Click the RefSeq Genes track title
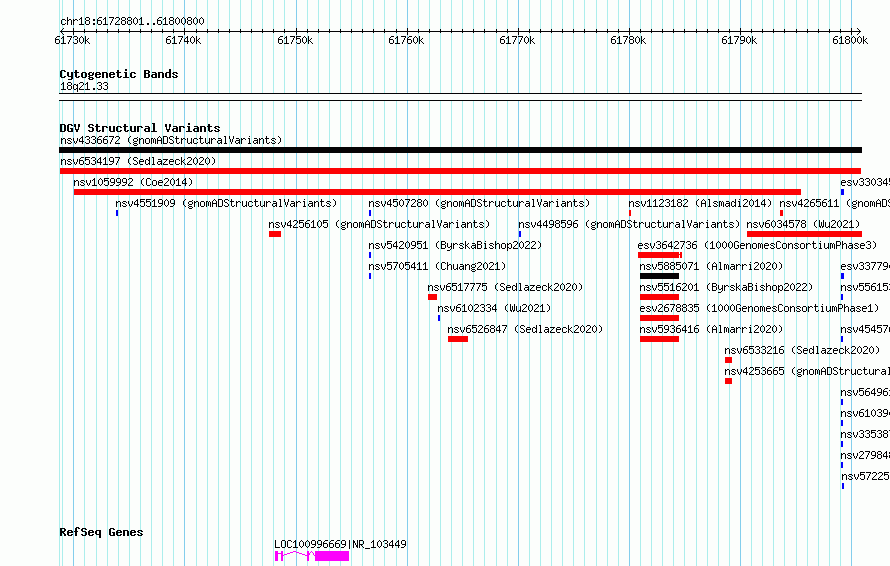890x566 pixels. pyautogui.click(x=101, y=532)
